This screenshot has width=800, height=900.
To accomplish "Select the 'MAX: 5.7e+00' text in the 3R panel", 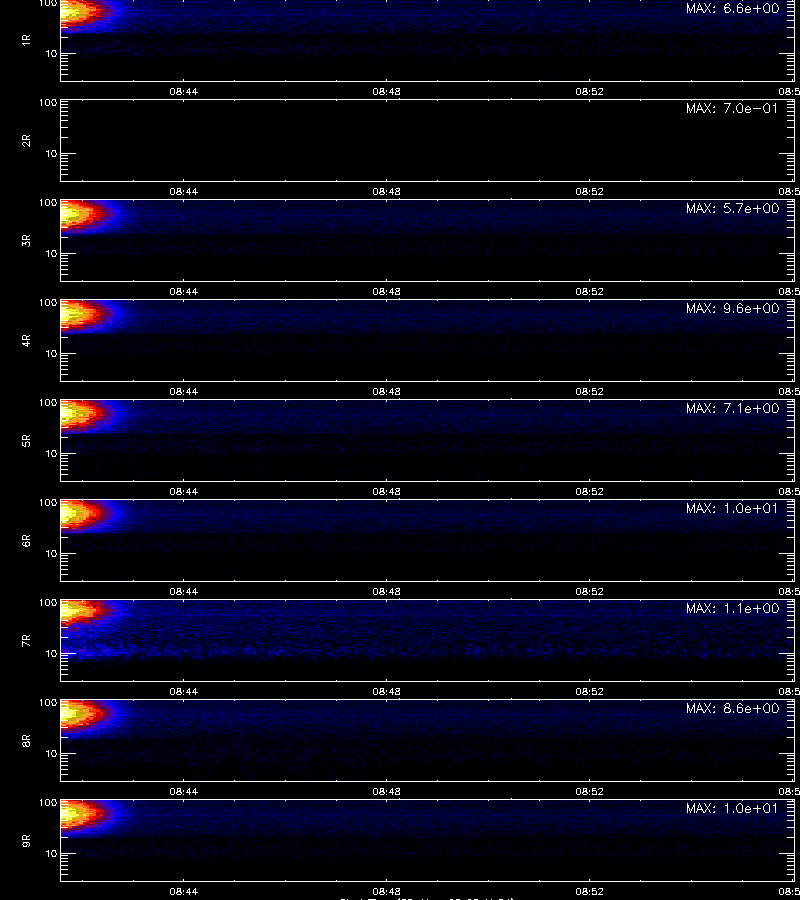I will tap(732, 208).
